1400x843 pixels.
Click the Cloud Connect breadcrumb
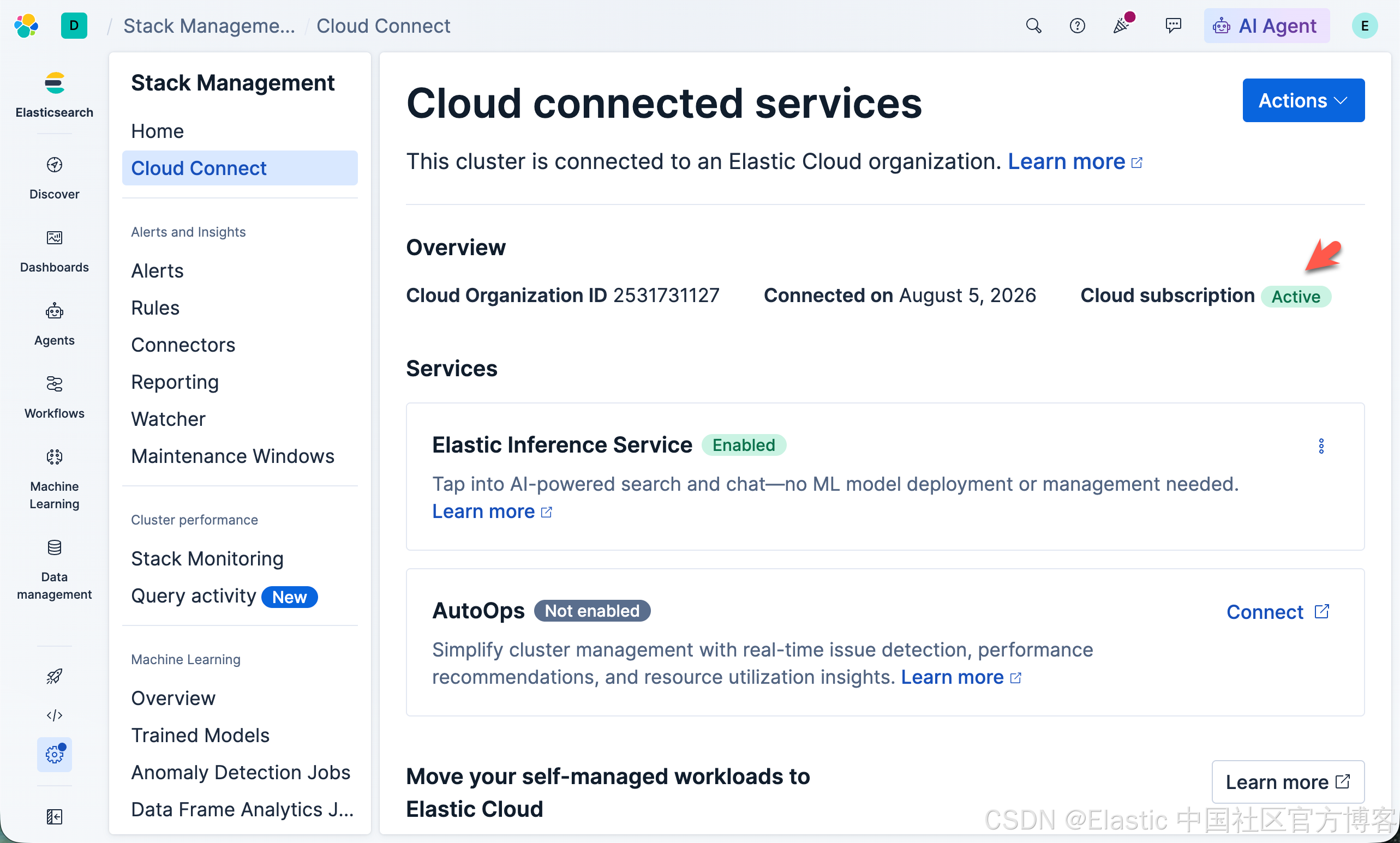(383, 26)
